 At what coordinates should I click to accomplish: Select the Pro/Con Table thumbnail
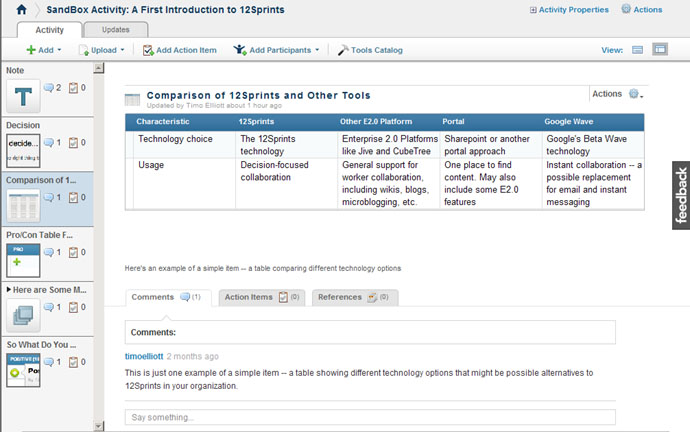point(22,259)
